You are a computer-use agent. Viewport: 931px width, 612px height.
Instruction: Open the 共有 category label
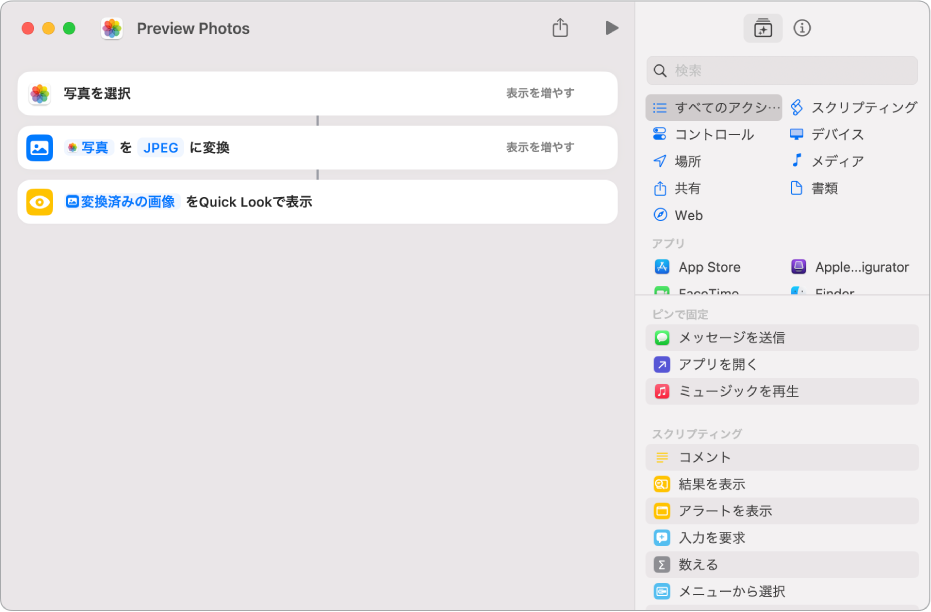point(688,188)
